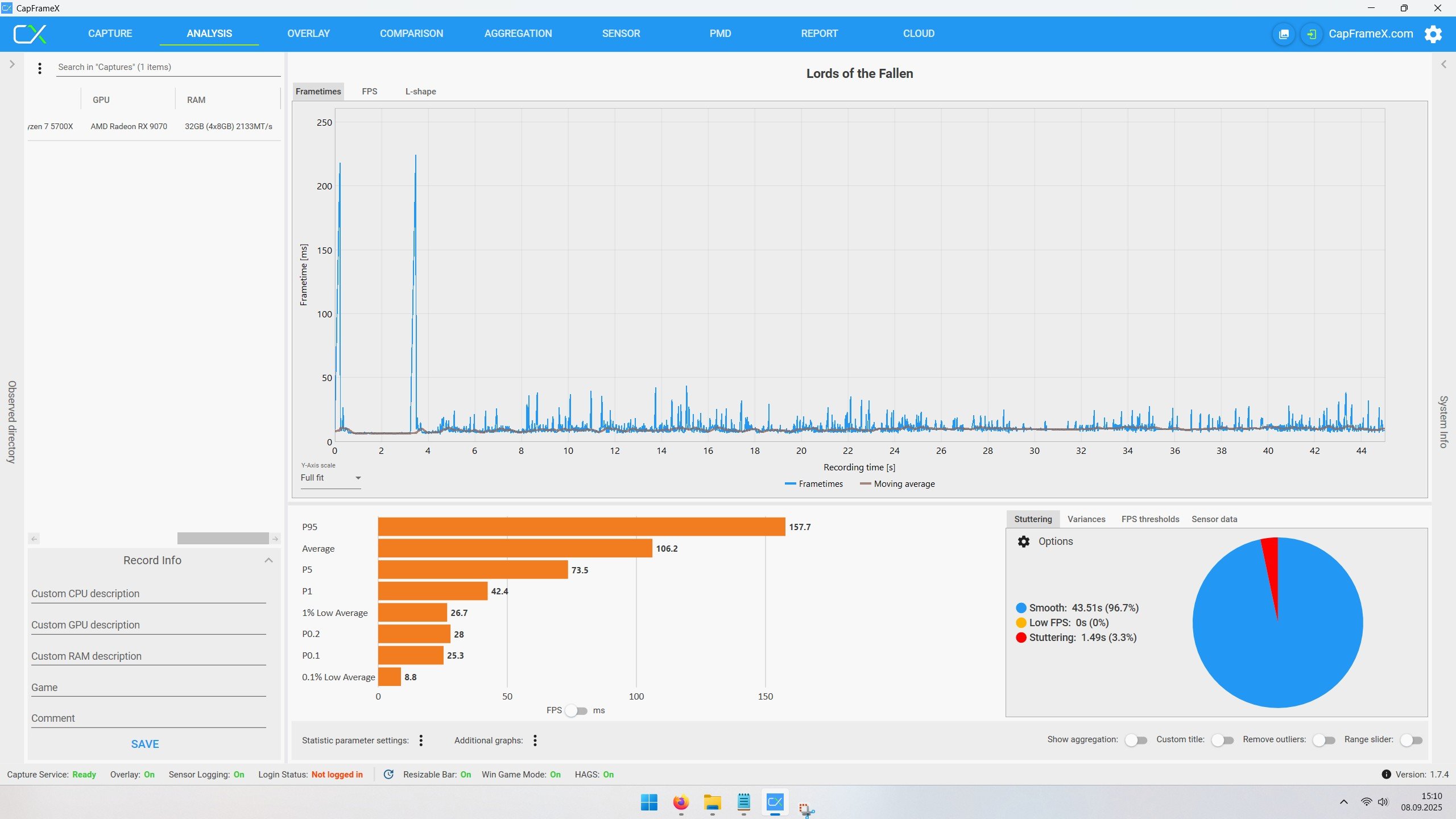
Task: Switch to the COMPARISON tab
Action: (411, 34)
